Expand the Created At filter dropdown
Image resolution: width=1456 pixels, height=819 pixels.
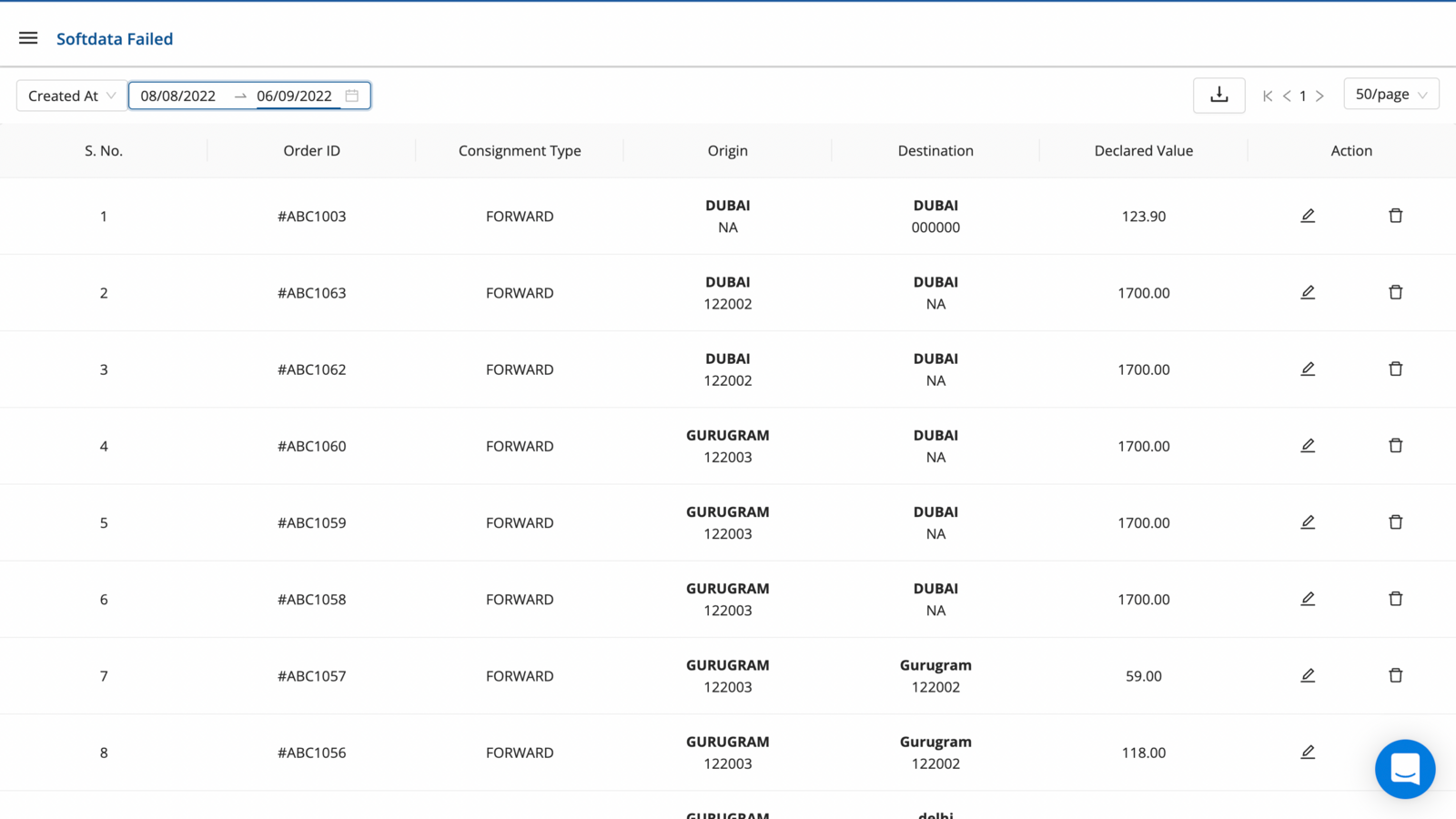coord(72,96)
